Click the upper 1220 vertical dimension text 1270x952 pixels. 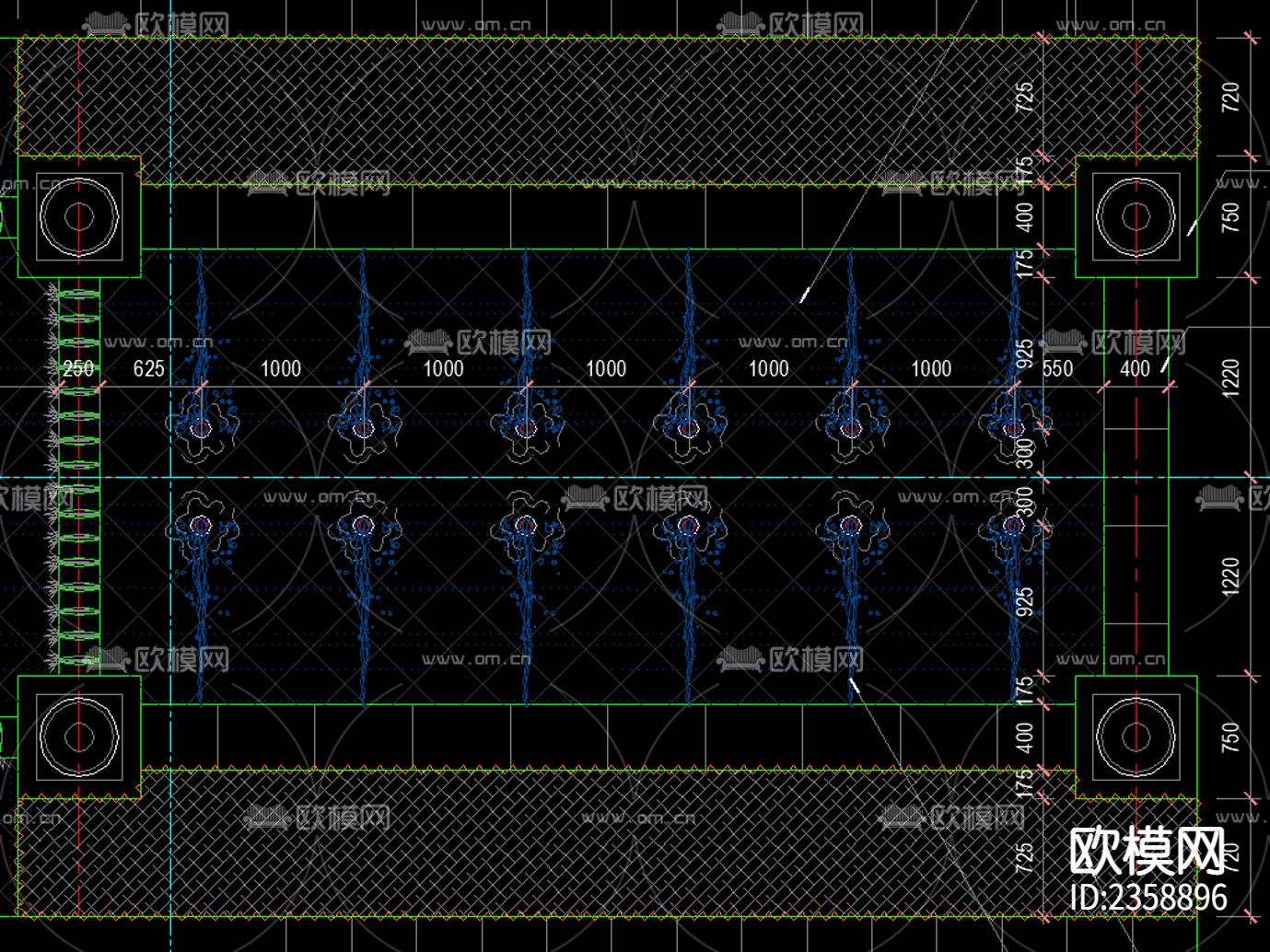[1230, 377]
